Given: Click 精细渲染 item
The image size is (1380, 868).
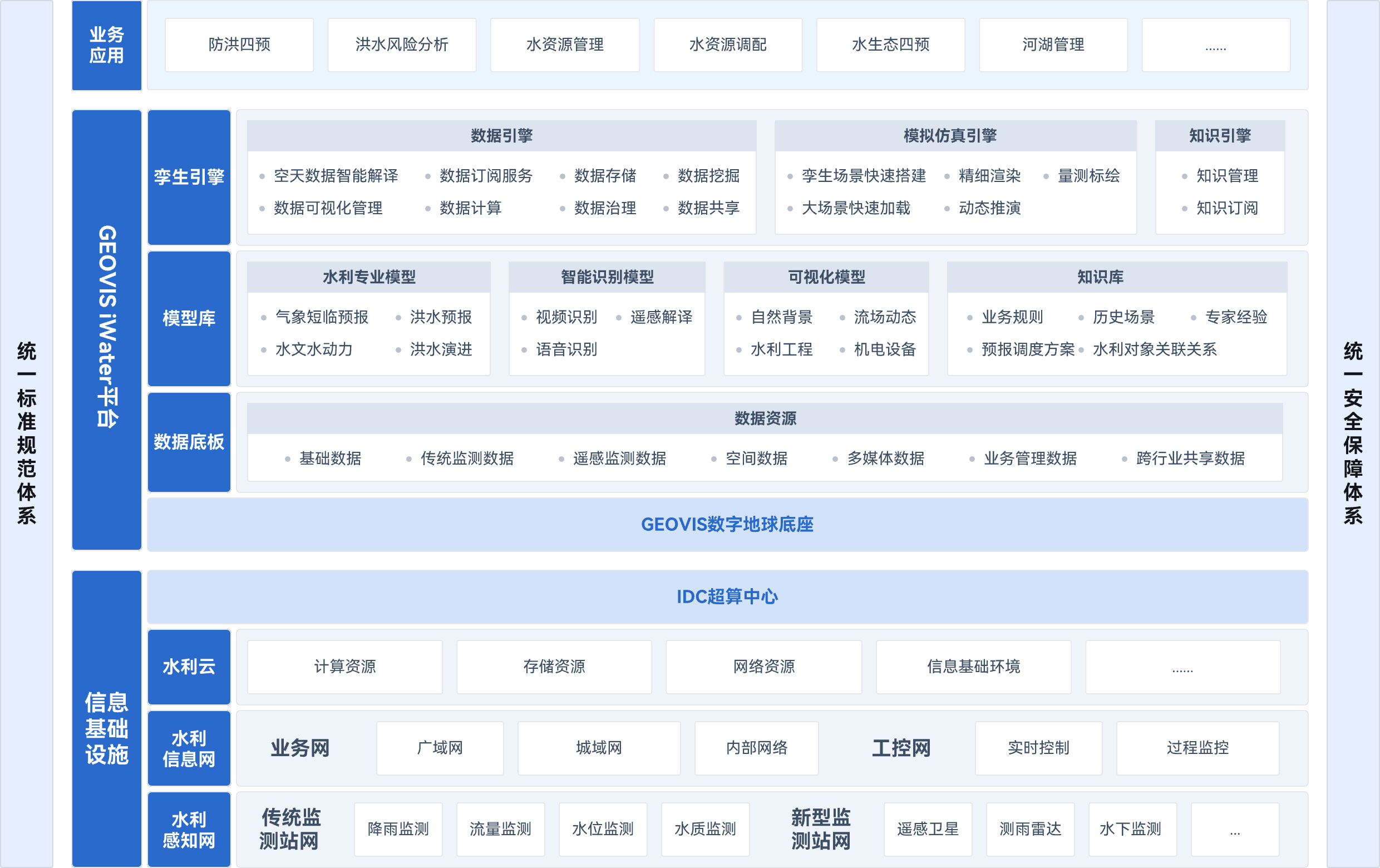Looking at the screenshot, I should (x=990, y=176).
